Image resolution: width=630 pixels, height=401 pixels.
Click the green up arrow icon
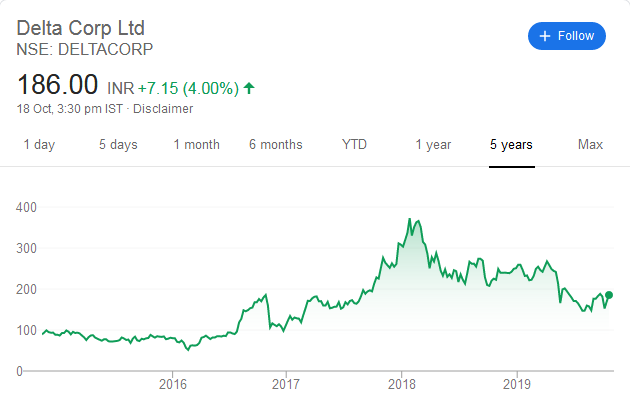[x=249, y=88]
